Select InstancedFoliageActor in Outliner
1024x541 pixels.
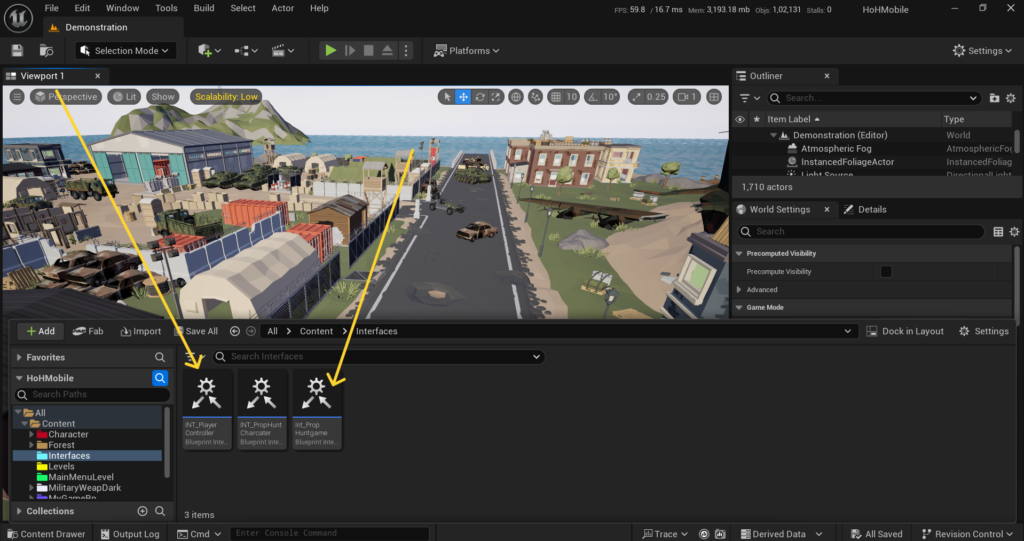coord(848,161)
